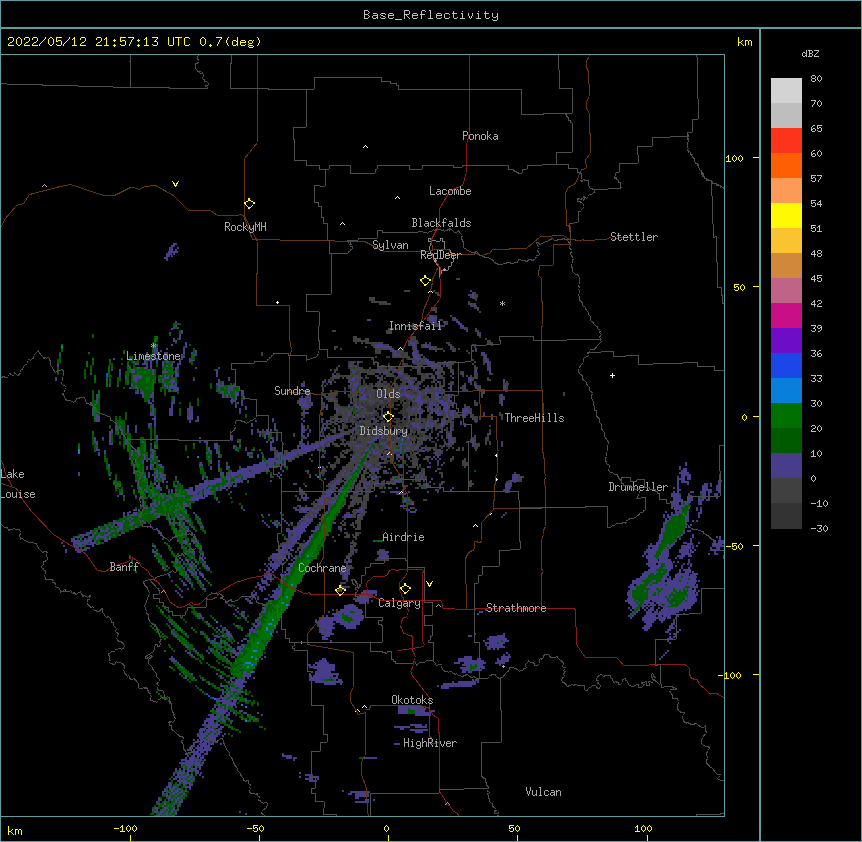Click the 39 dBZ magenta color swatch
This screenshot has height=842, width=862.
[786, 315]
